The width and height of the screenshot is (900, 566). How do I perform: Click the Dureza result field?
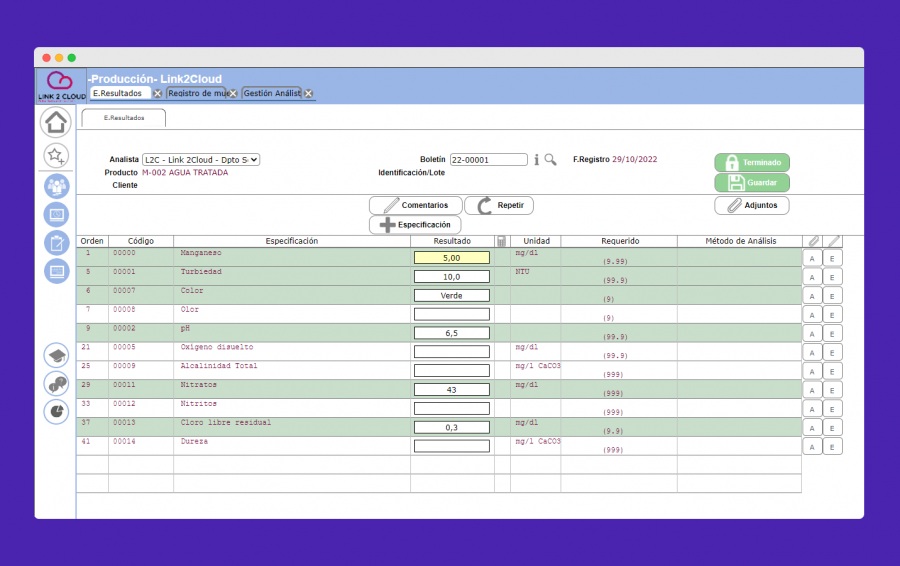point(452,446)
